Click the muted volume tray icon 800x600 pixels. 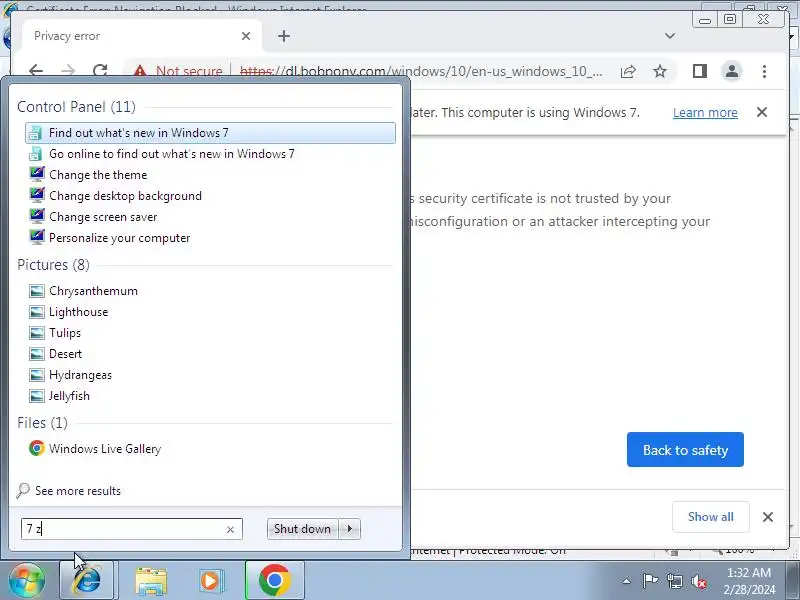(698, 581)
